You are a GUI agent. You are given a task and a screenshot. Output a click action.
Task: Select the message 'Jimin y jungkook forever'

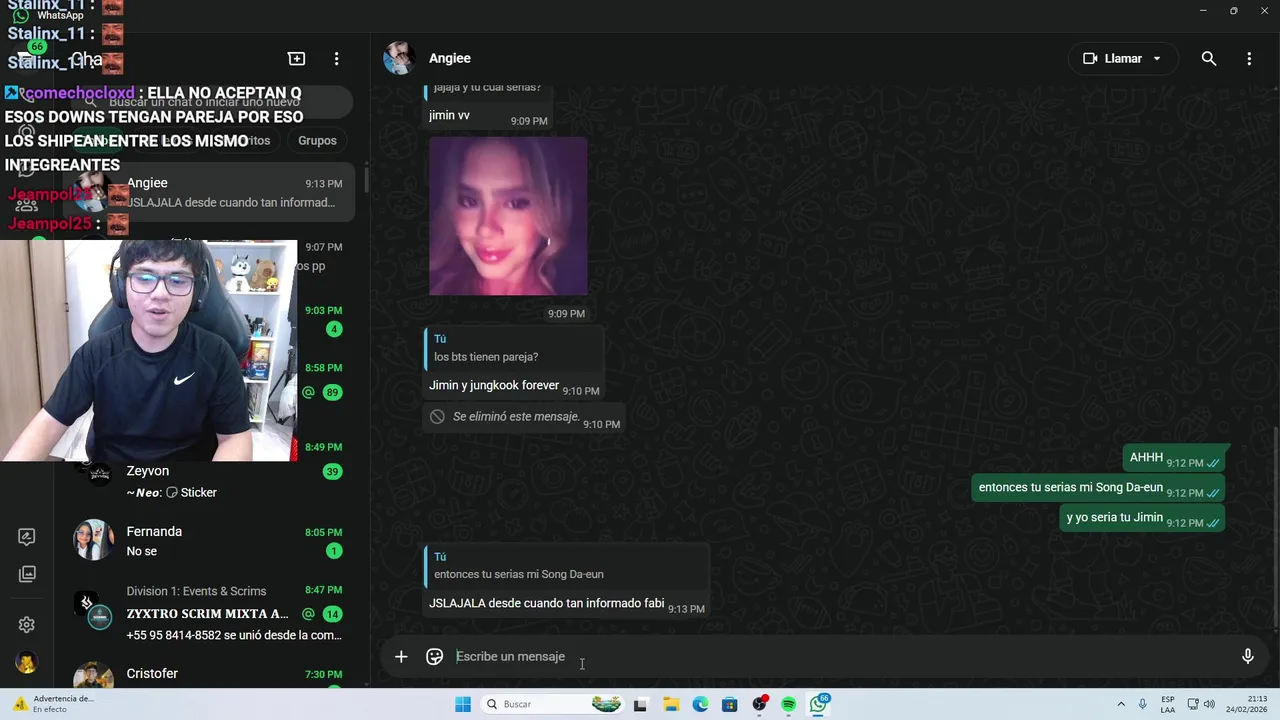(494, 385)
